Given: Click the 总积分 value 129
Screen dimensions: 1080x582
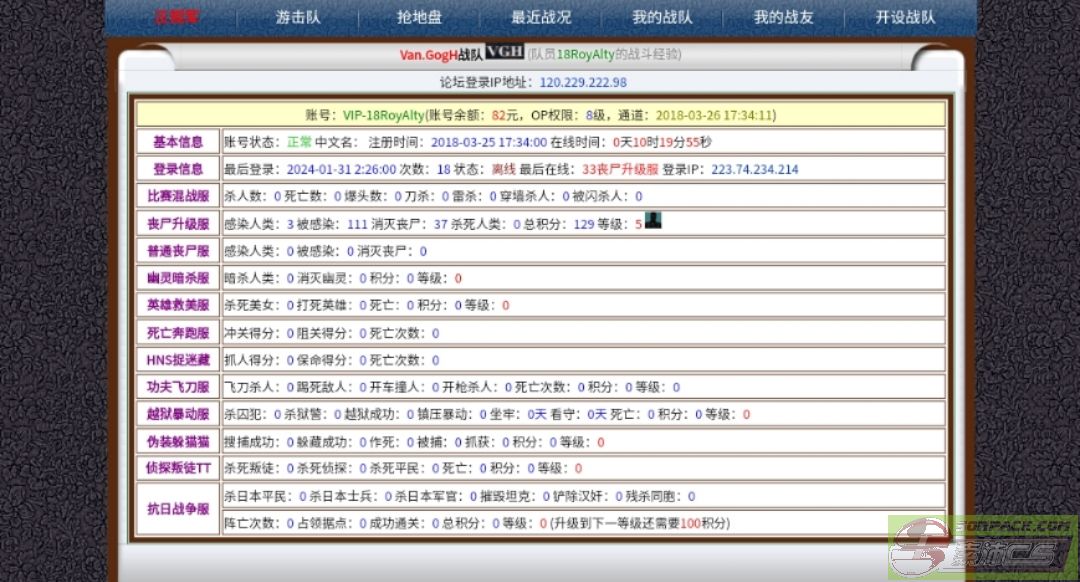Looking at the screenshot, I should click(x=583, y=224).
